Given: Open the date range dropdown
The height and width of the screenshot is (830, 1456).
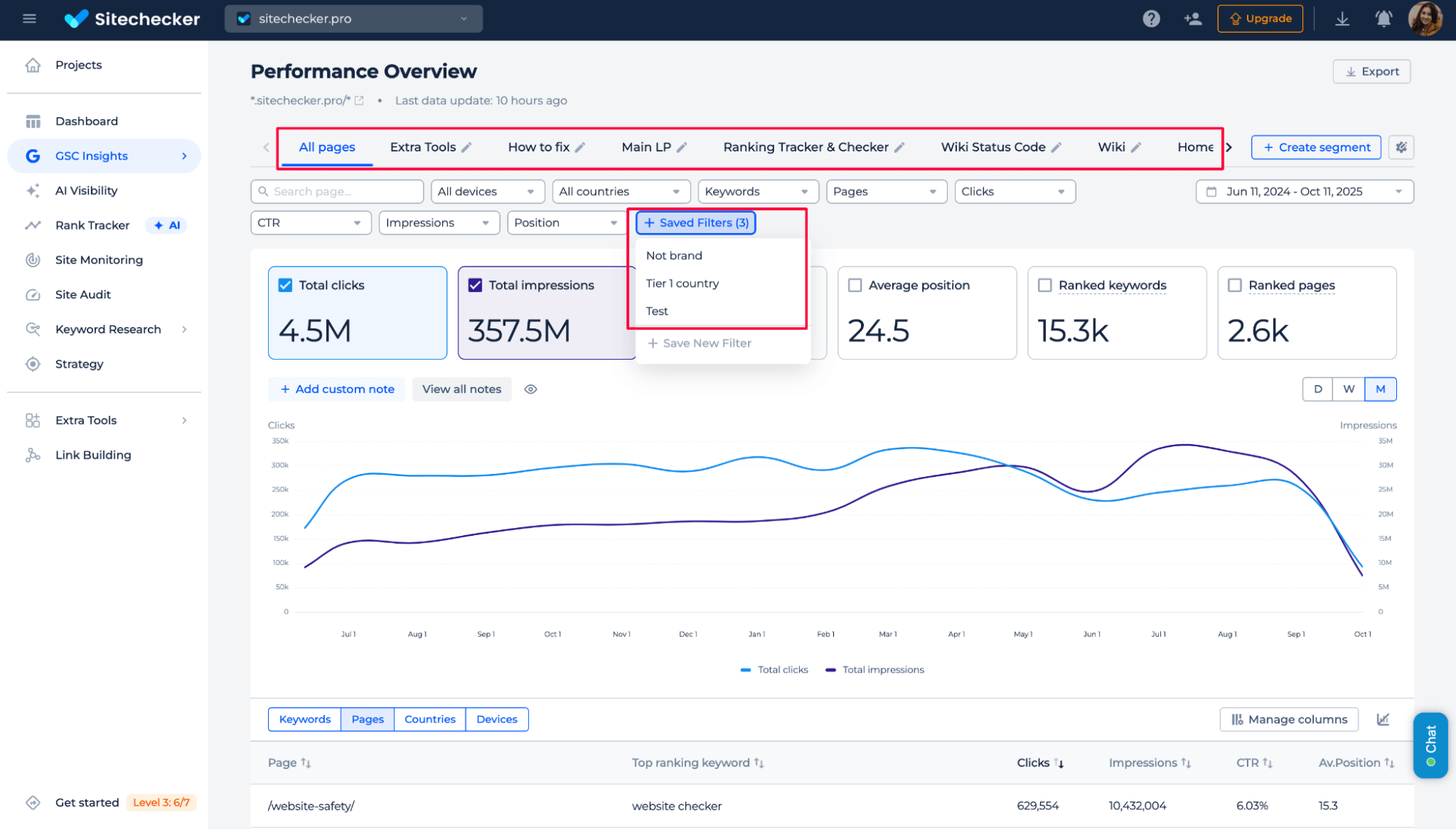Looking at the screenshot, I should [1304, 191].
